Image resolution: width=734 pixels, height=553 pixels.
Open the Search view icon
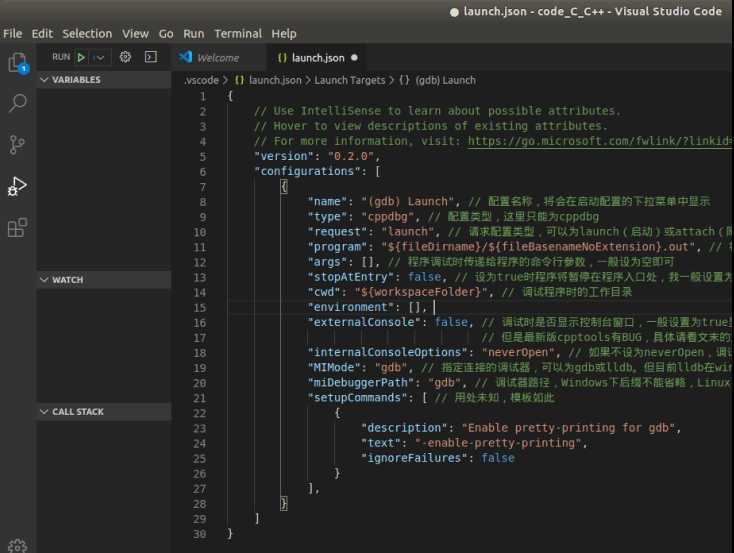click(18, 103)
